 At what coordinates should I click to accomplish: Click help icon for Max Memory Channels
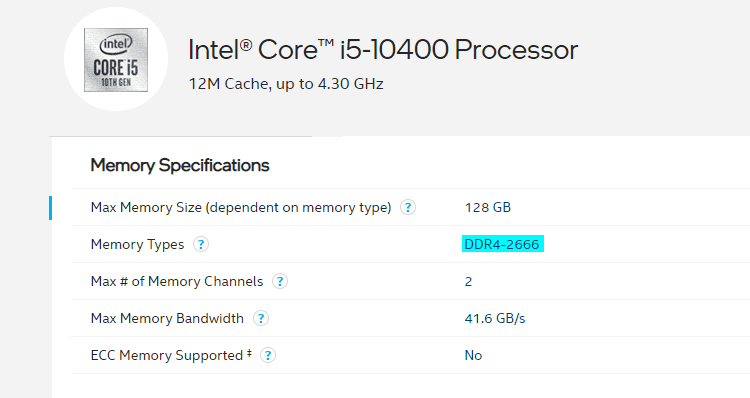pyautogui.click(x=280, y=281)
